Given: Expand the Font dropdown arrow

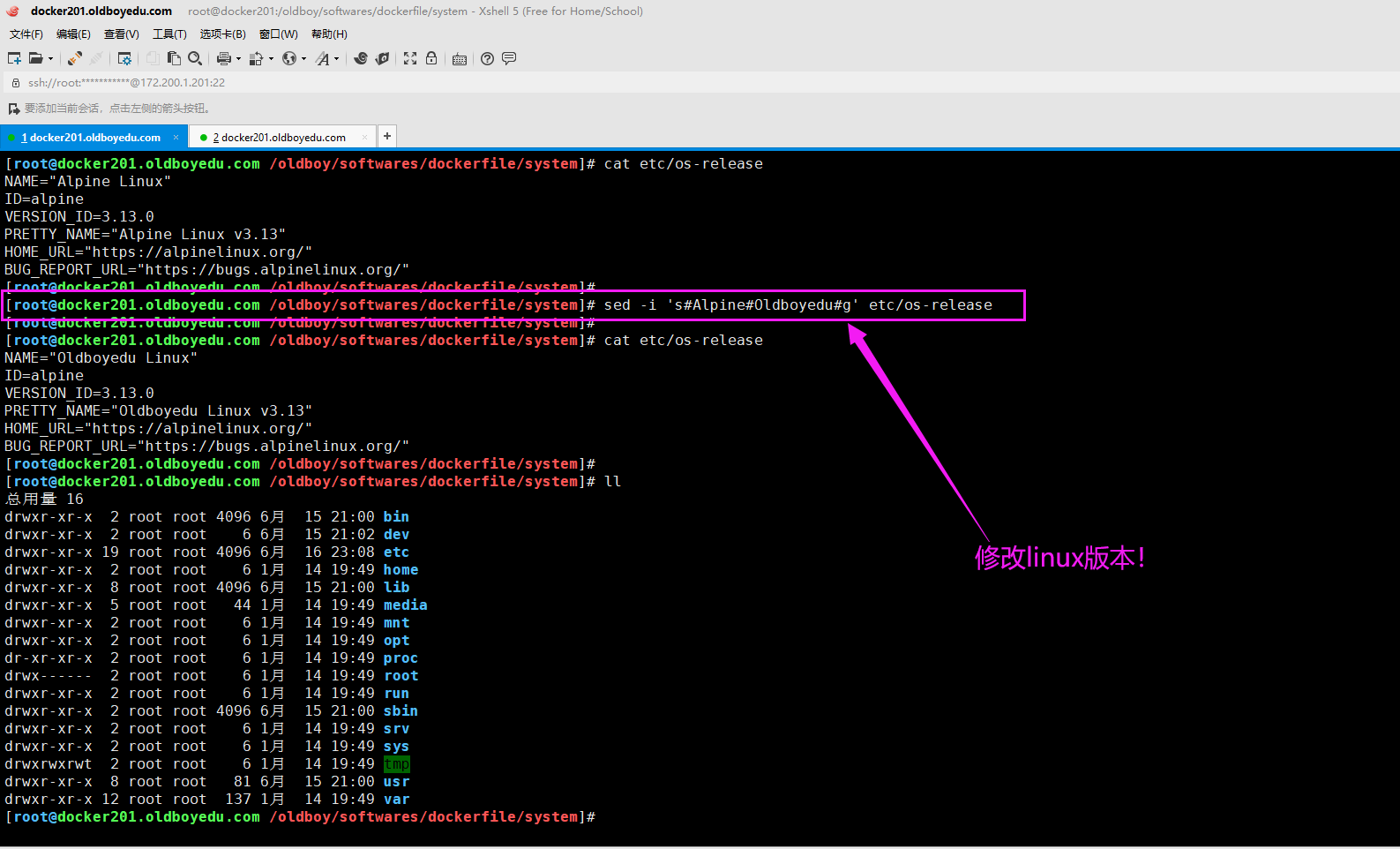Looking at the screenshot, I should click(x=337, y=59).
